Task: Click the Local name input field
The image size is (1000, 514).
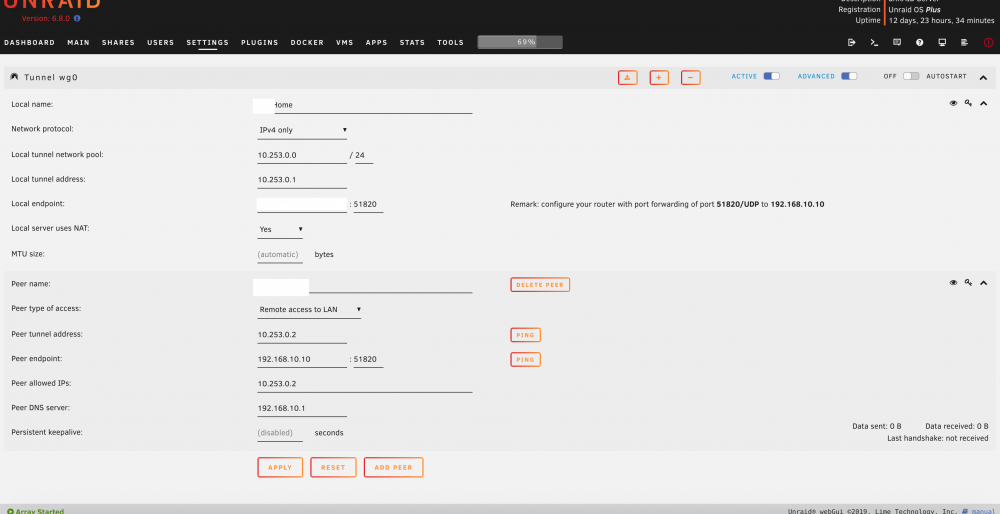Action: [x=364, y=105]
